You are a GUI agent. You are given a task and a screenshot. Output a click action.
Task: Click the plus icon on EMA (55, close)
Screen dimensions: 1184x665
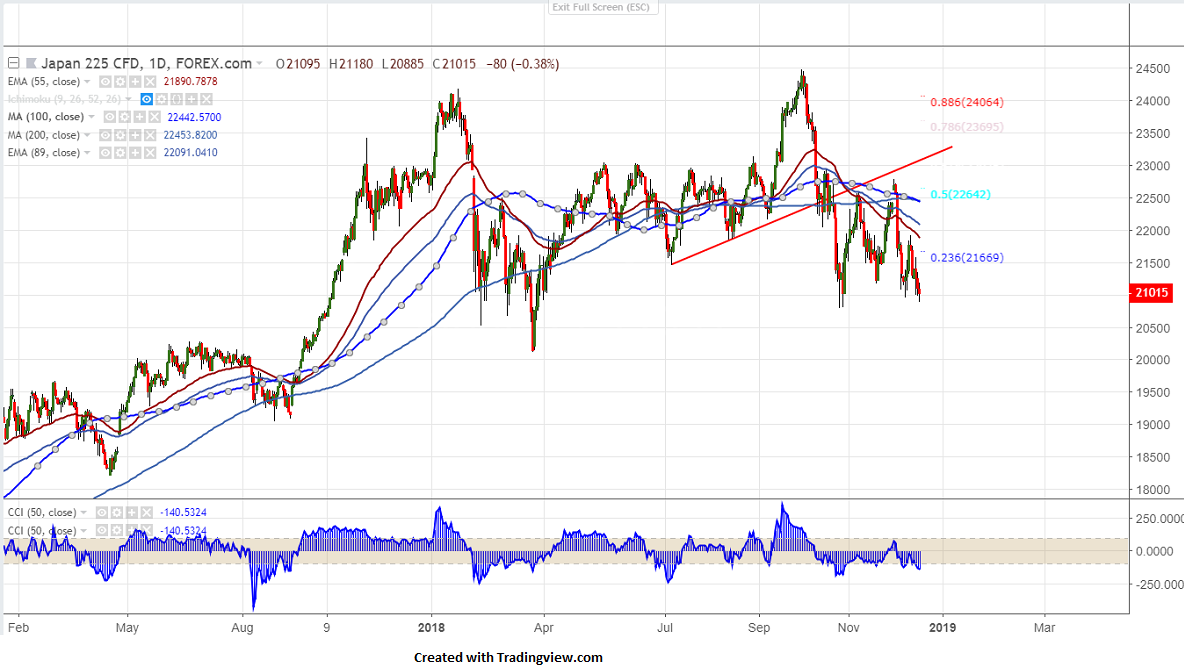[x=135, y=82]
